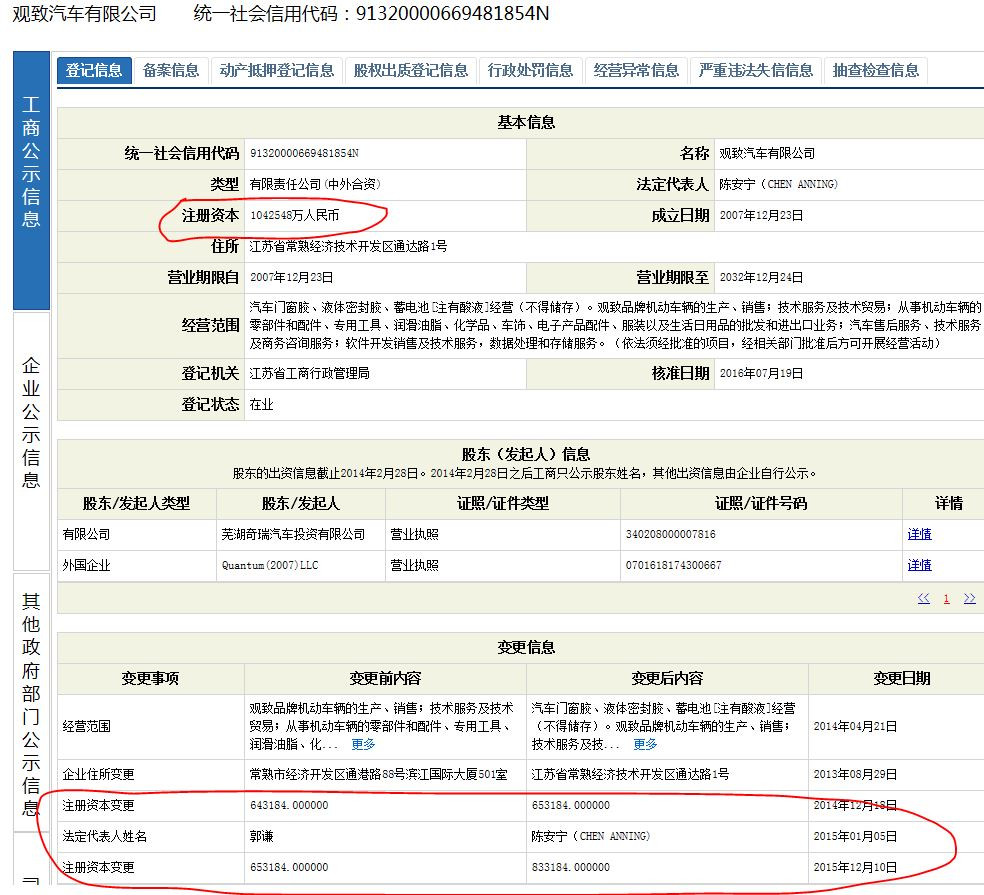Select the 工商公示信息 sidebar section

[x=31, y=180]
